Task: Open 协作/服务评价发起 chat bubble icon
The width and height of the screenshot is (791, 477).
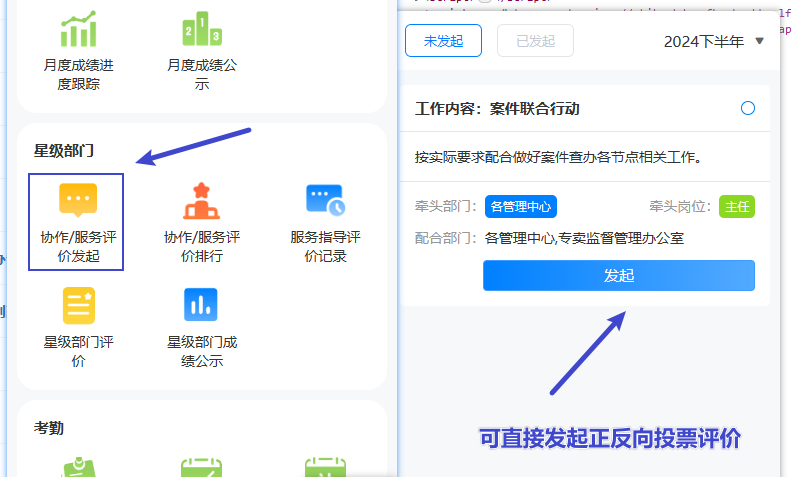Action: click(78, 200)
